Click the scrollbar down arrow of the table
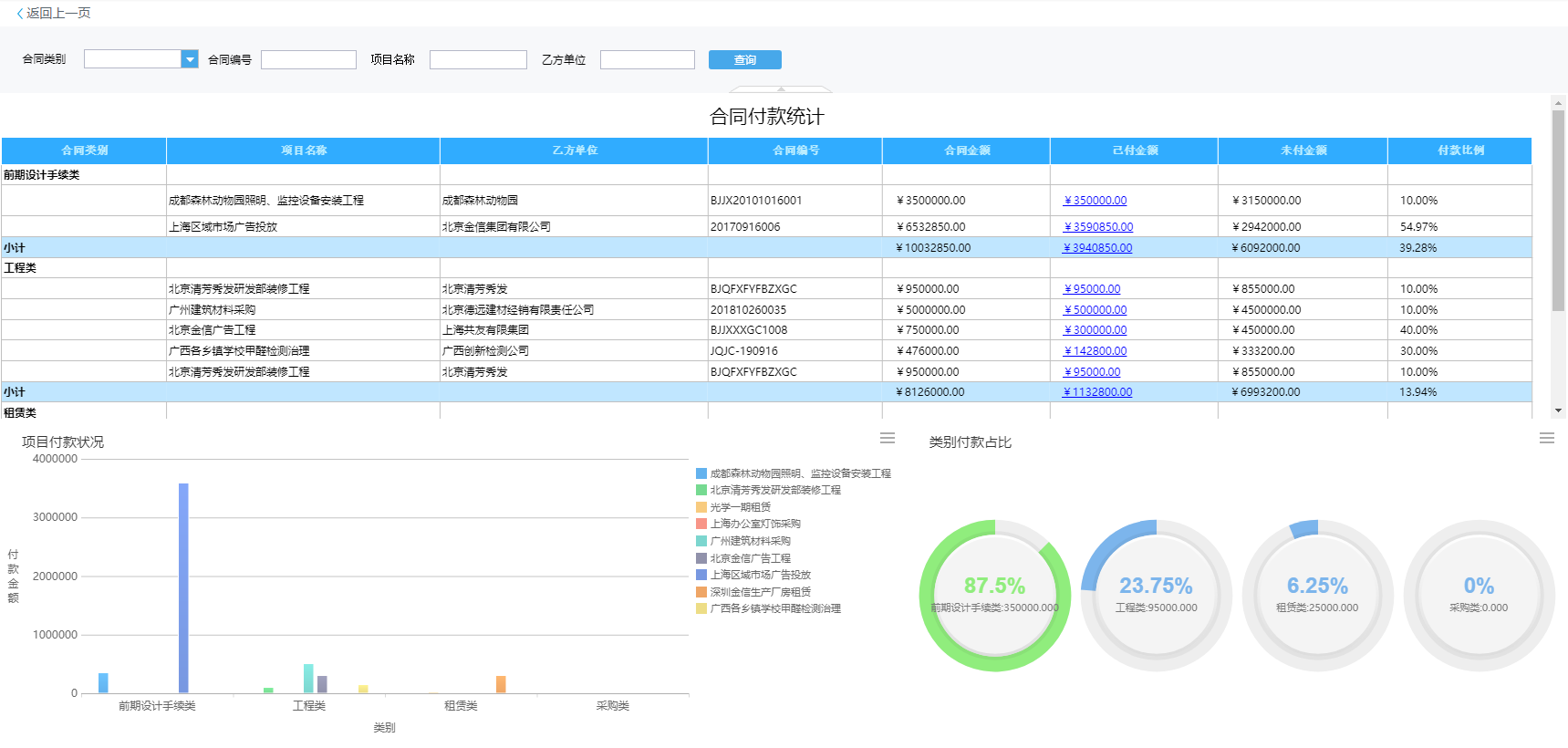This screenshot has width=1568, height=748. point(1558,410)
